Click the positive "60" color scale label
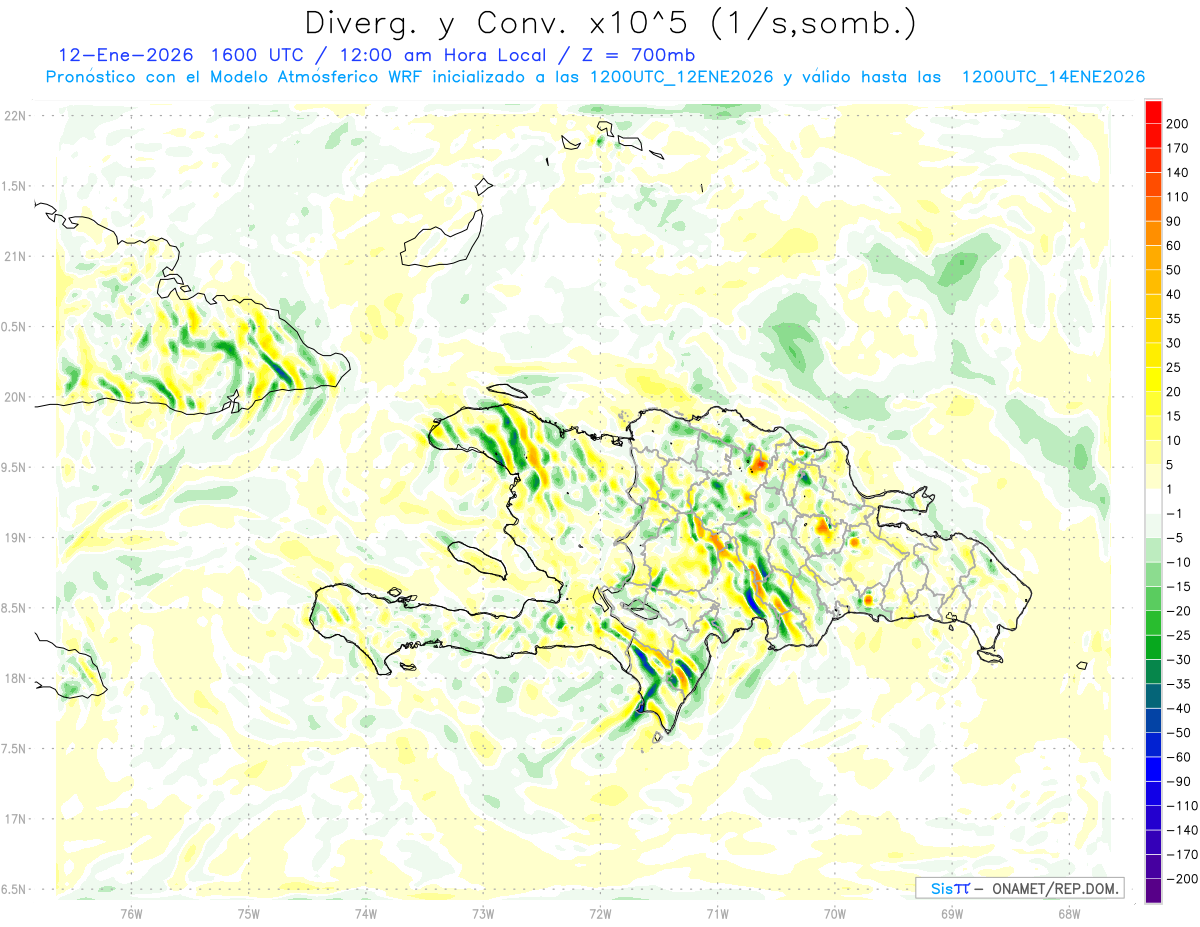Viewport: 1200px width, 927px height. [x=1174, y=246]
